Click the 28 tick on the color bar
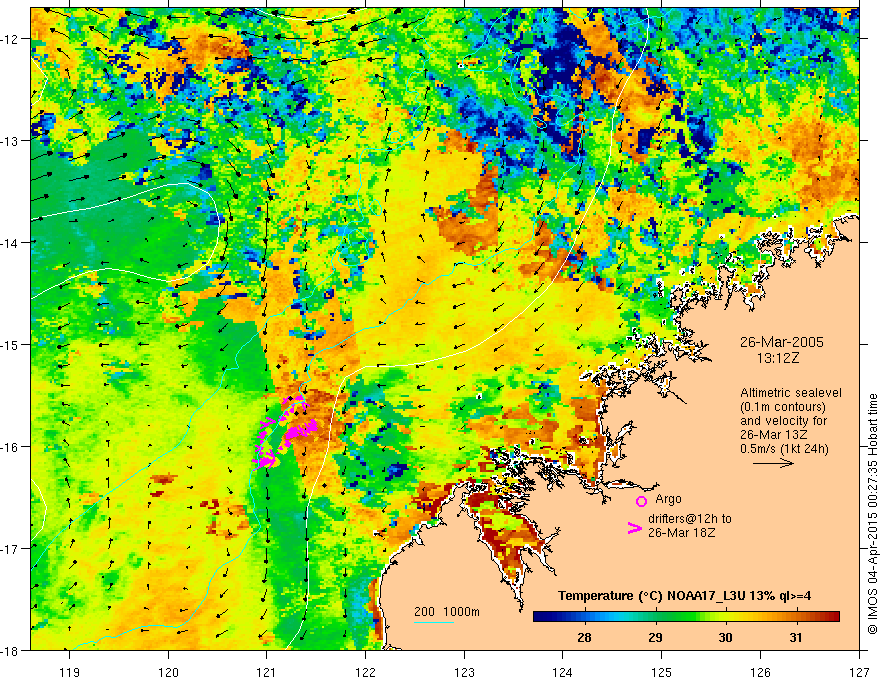880x680 pixels. point(584,637)
